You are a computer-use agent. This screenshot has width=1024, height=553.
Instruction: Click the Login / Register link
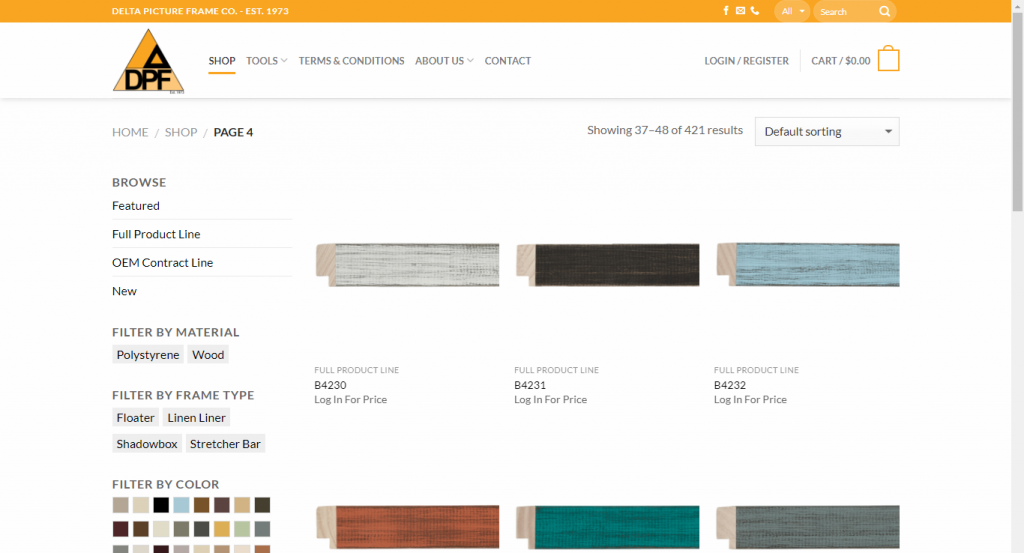tap(746, 61)
